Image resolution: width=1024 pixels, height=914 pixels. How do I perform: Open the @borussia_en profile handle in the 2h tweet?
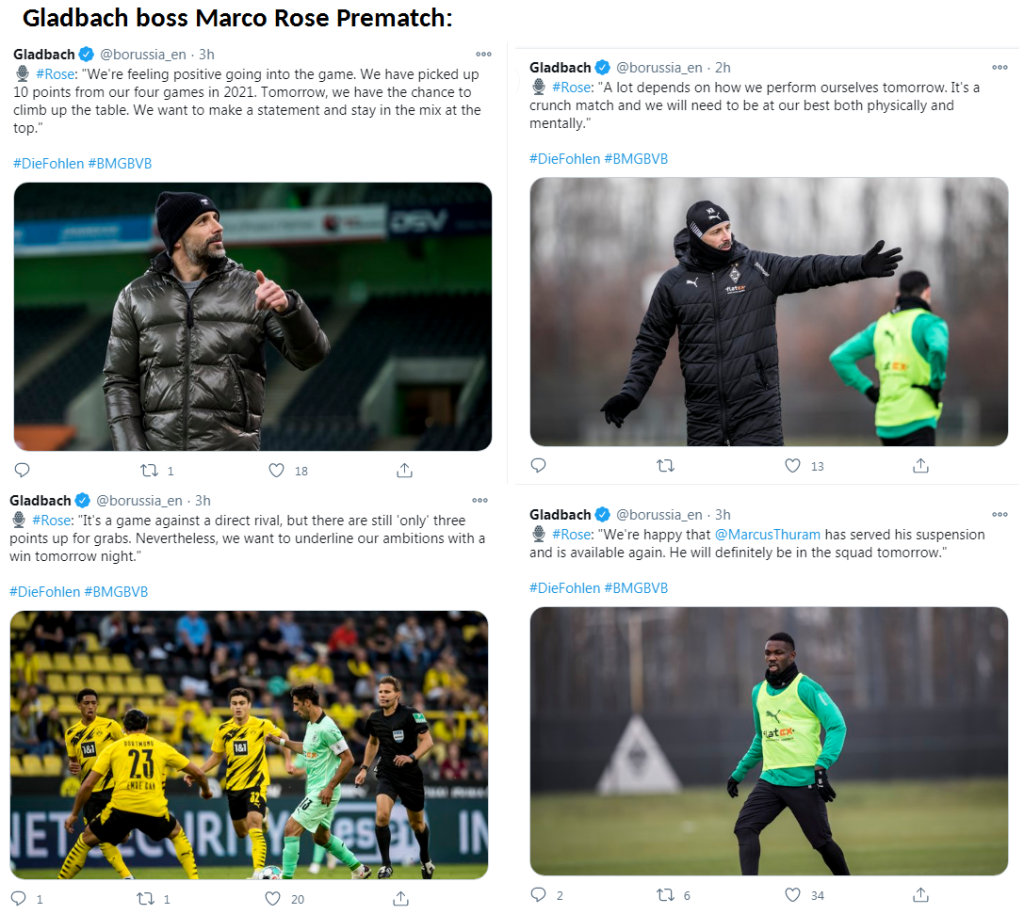pos(659,67)
